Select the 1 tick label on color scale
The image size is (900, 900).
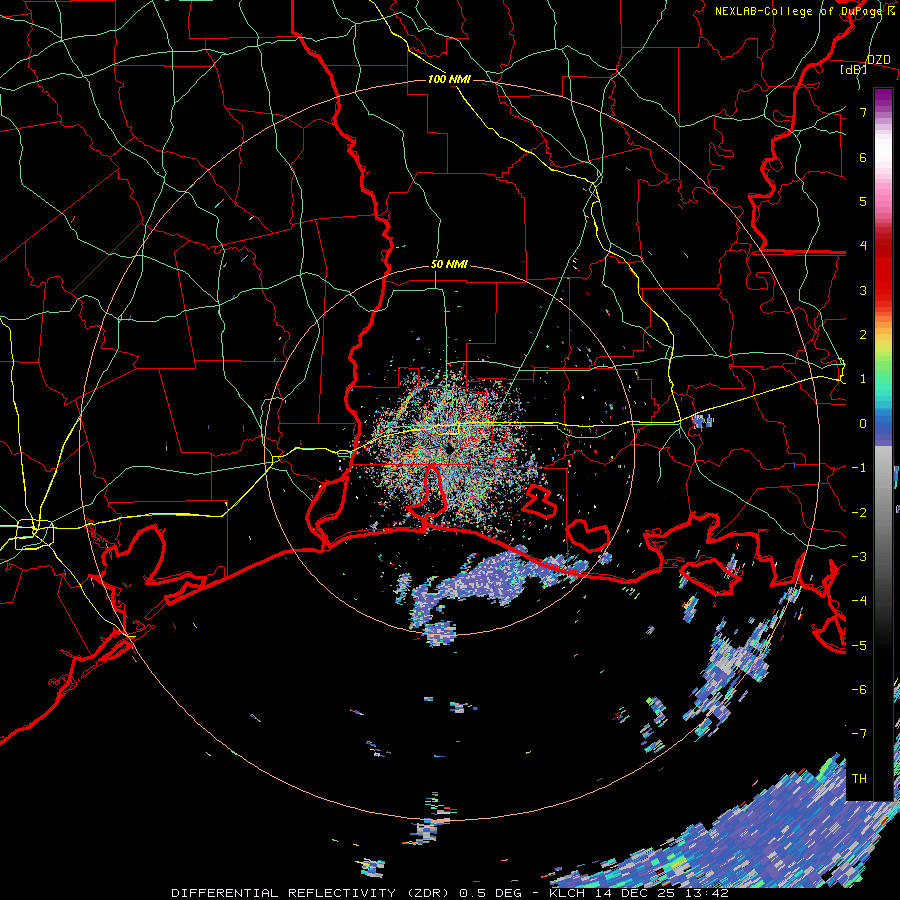(x=863, y=379)
